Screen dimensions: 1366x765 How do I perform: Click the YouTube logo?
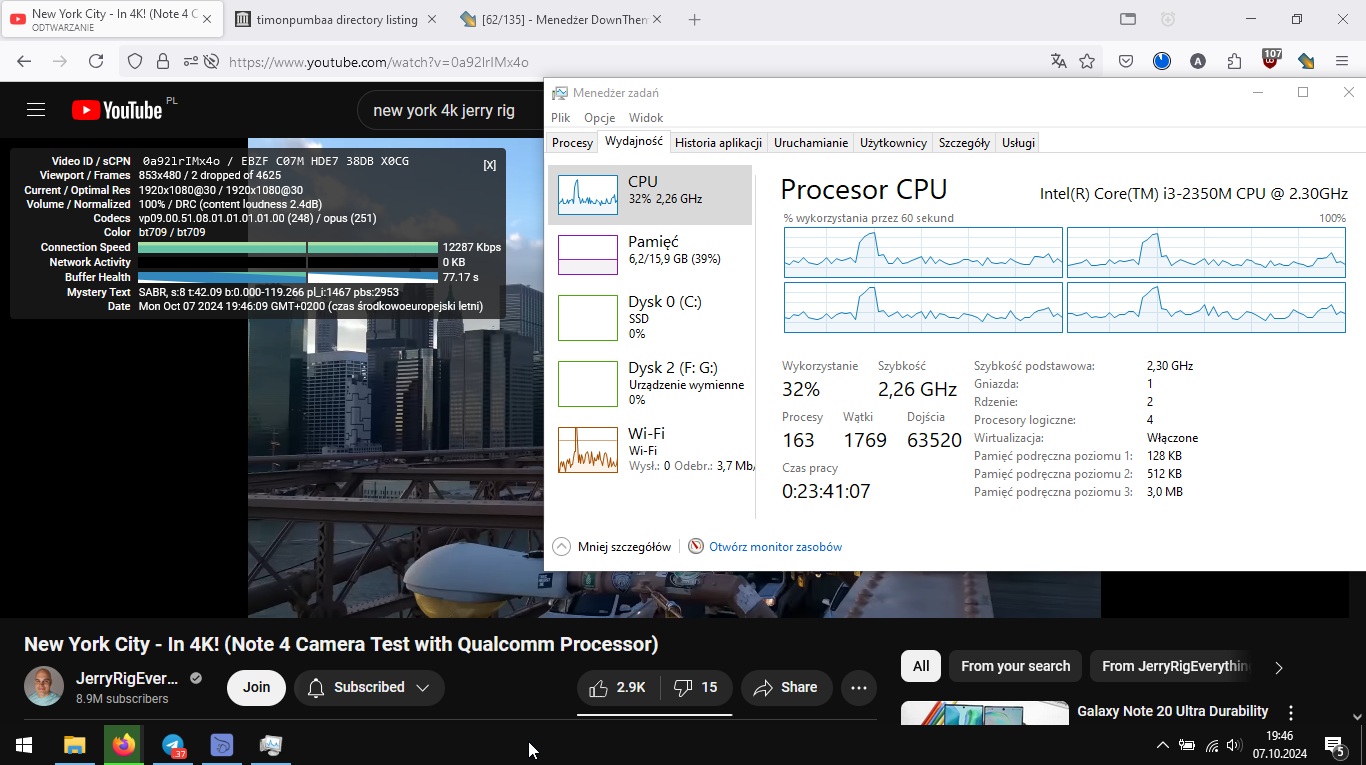point(117,110)
